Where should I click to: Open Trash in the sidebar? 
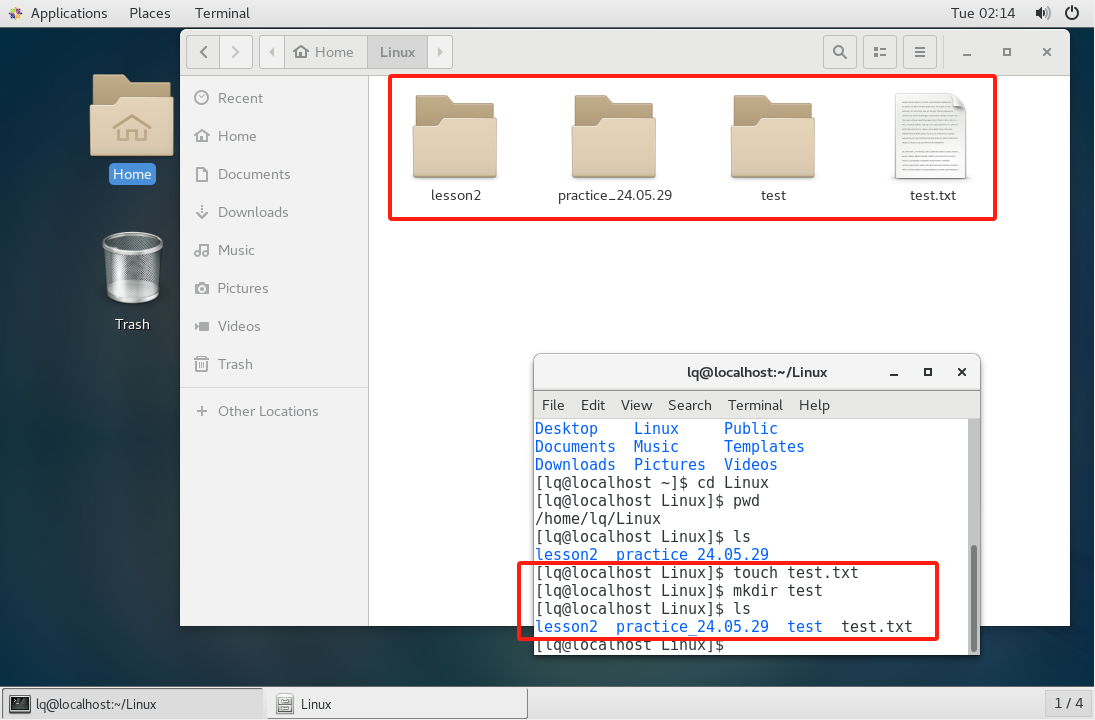[x=274, y=365]
